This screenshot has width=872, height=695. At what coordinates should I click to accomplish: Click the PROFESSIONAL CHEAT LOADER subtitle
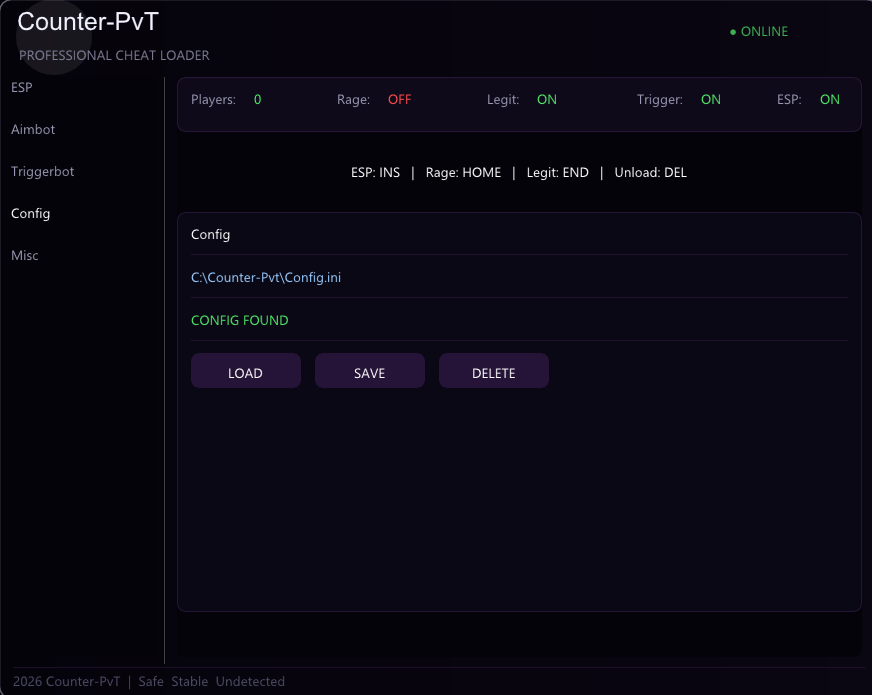114,56
